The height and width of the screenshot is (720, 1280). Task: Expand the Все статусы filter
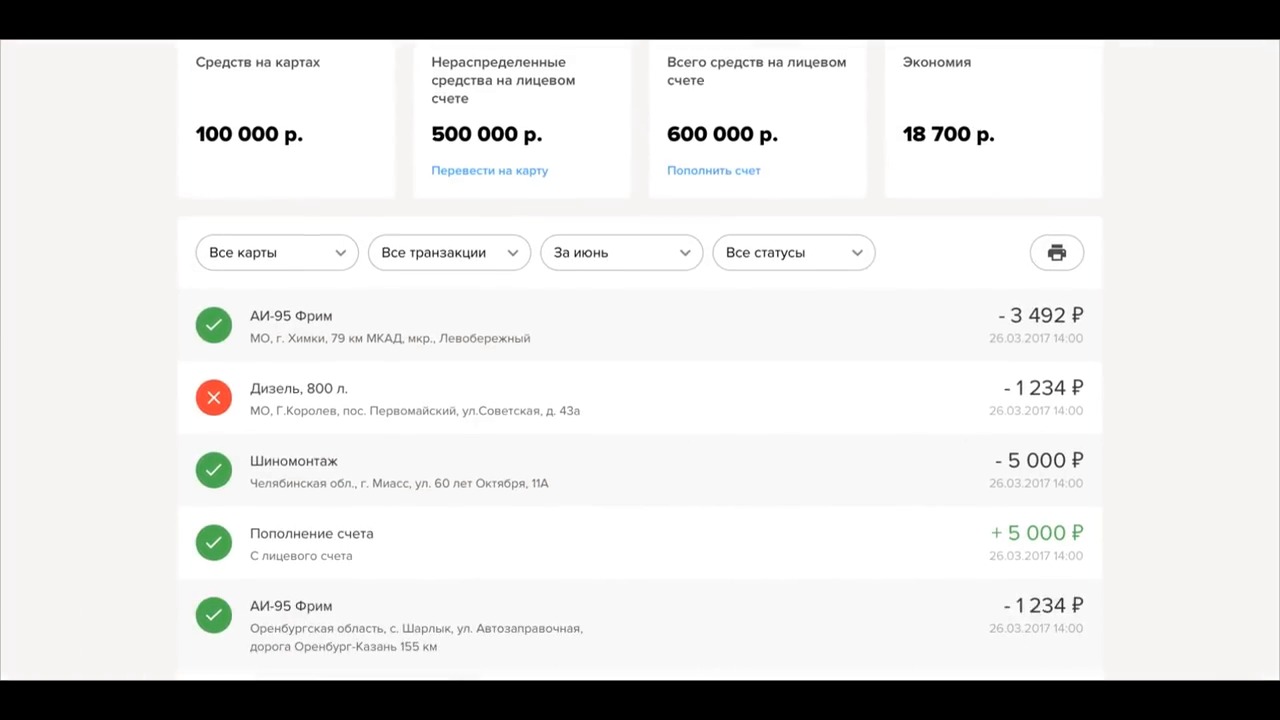[x=793, y=253]
